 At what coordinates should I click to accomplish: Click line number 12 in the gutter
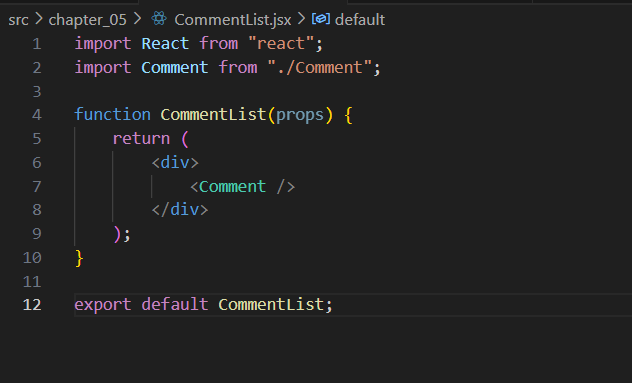[x=32, y=305]
